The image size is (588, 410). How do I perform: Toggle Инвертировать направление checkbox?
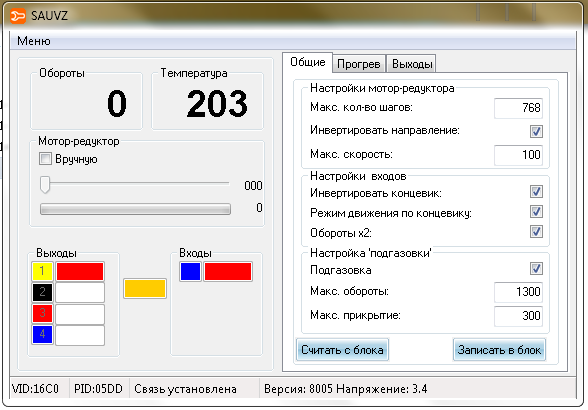point(536,131)
